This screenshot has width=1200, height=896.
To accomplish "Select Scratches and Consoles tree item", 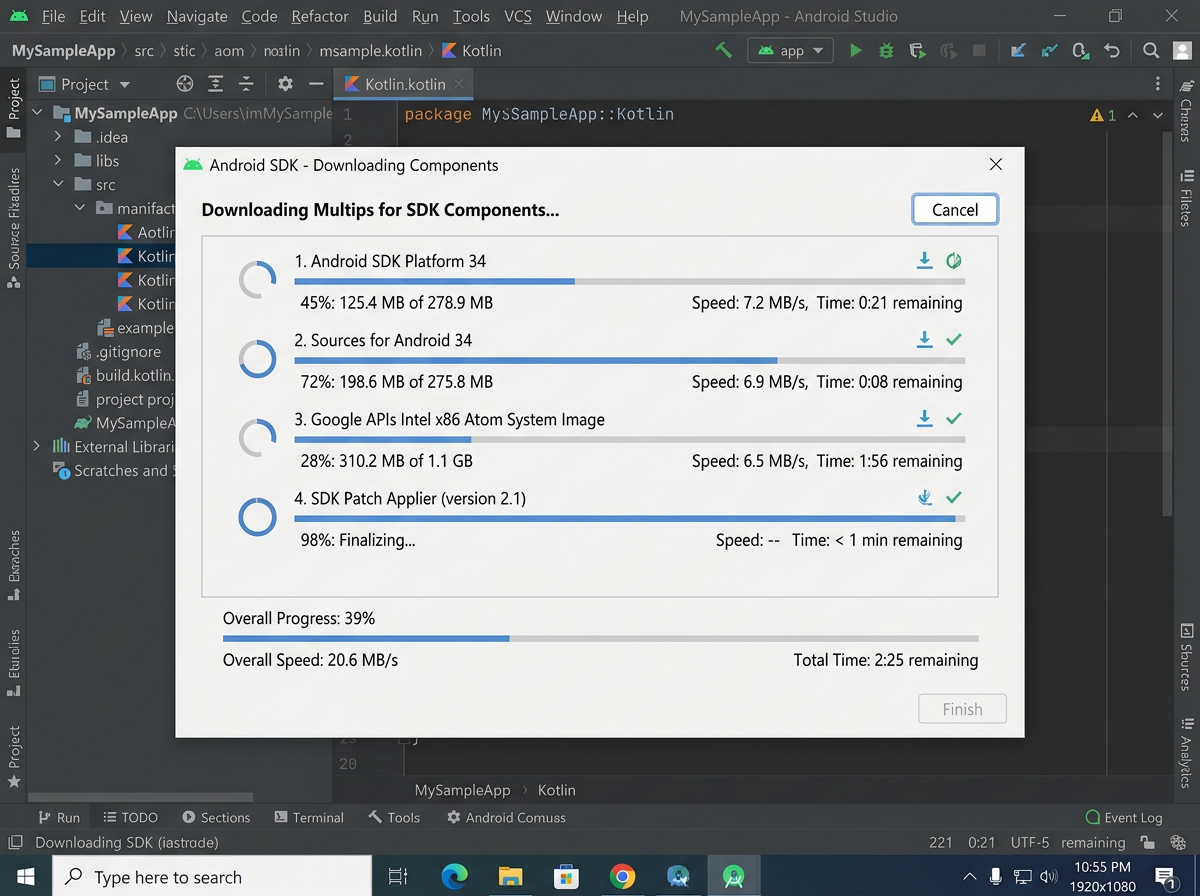I will coord(113,470).
